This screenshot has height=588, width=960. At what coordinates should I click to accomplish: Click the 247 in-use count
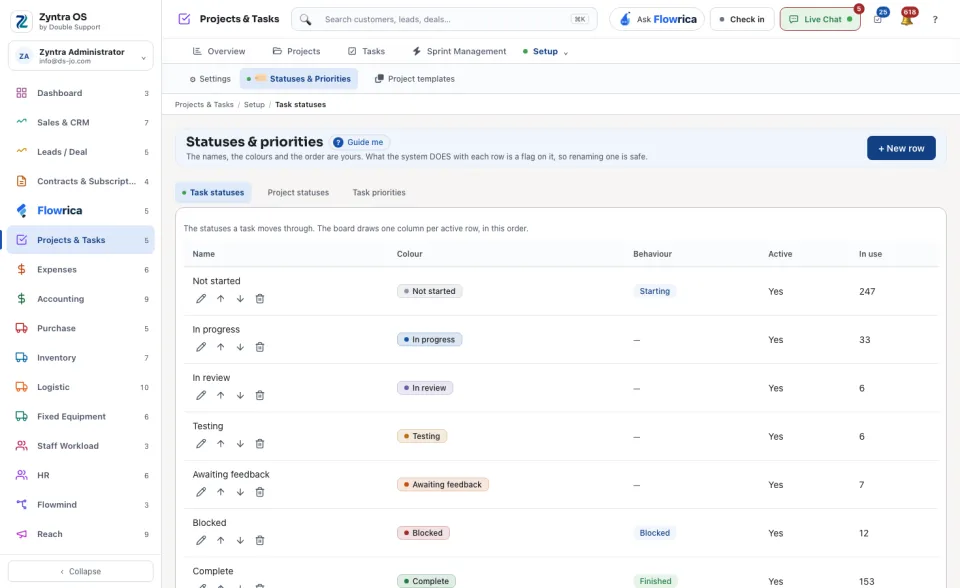867,292
